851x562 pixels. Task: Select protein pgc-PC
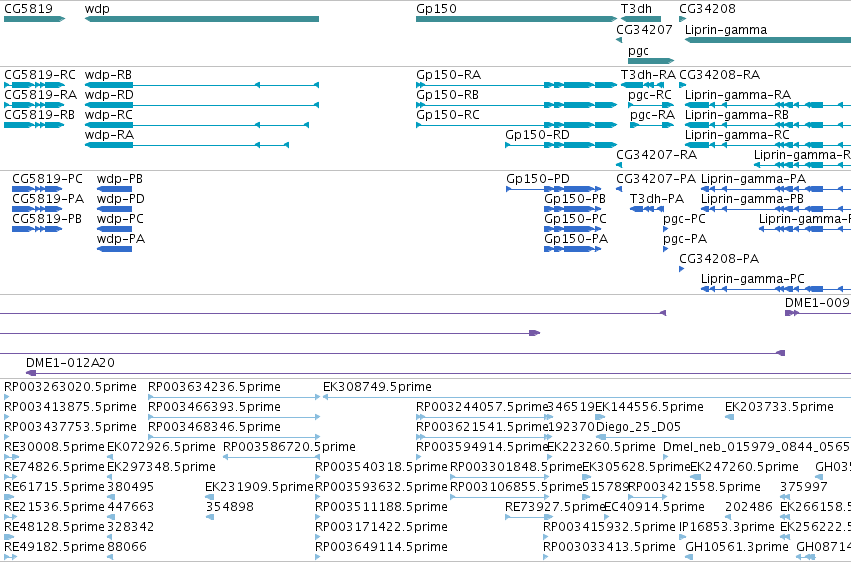tap(666, 229)
